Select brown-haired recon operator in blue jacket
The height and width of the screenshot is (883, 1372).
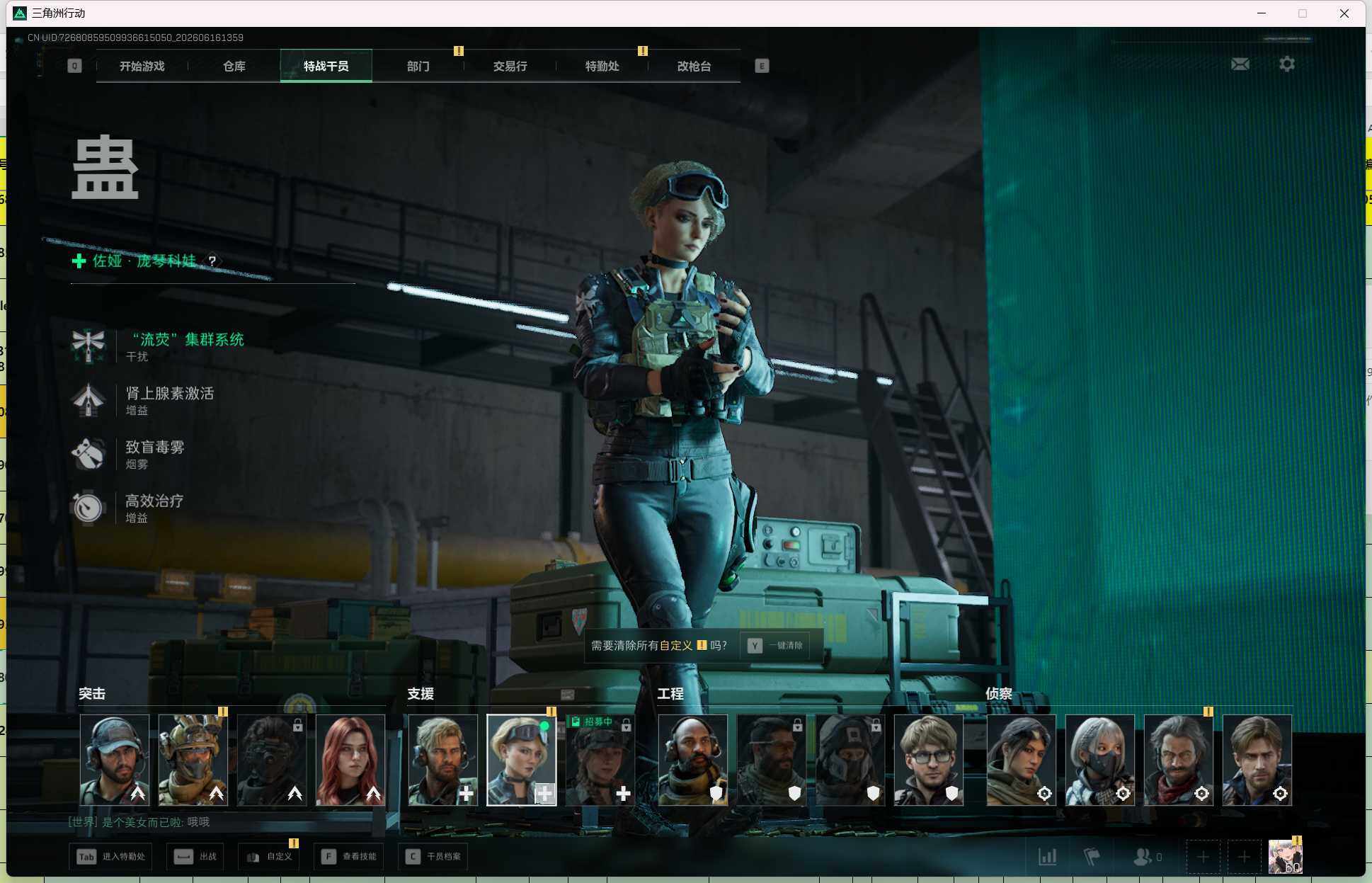click(1257, 760)
